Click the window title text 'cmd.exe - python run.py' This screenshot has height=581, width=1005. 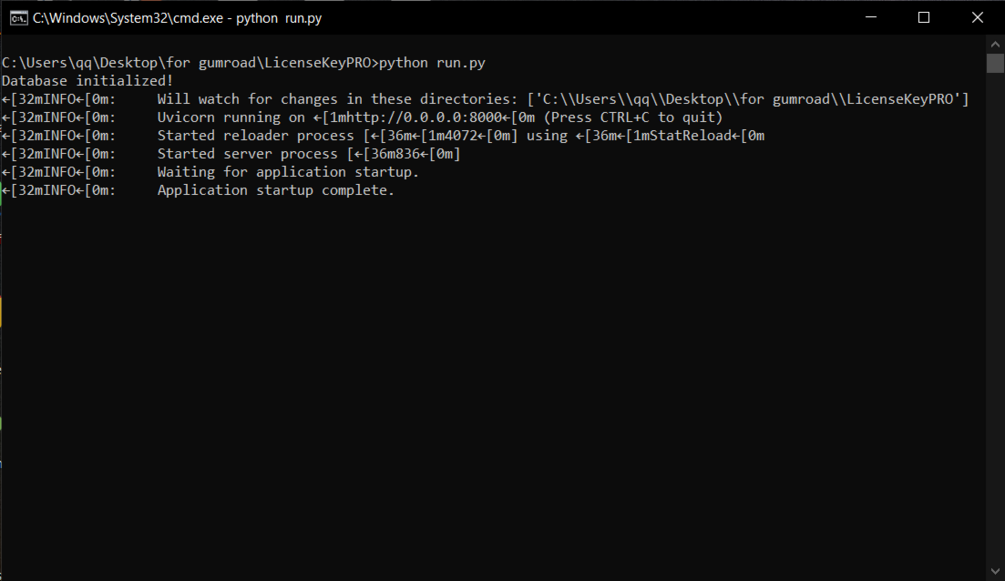pos(178,18)
